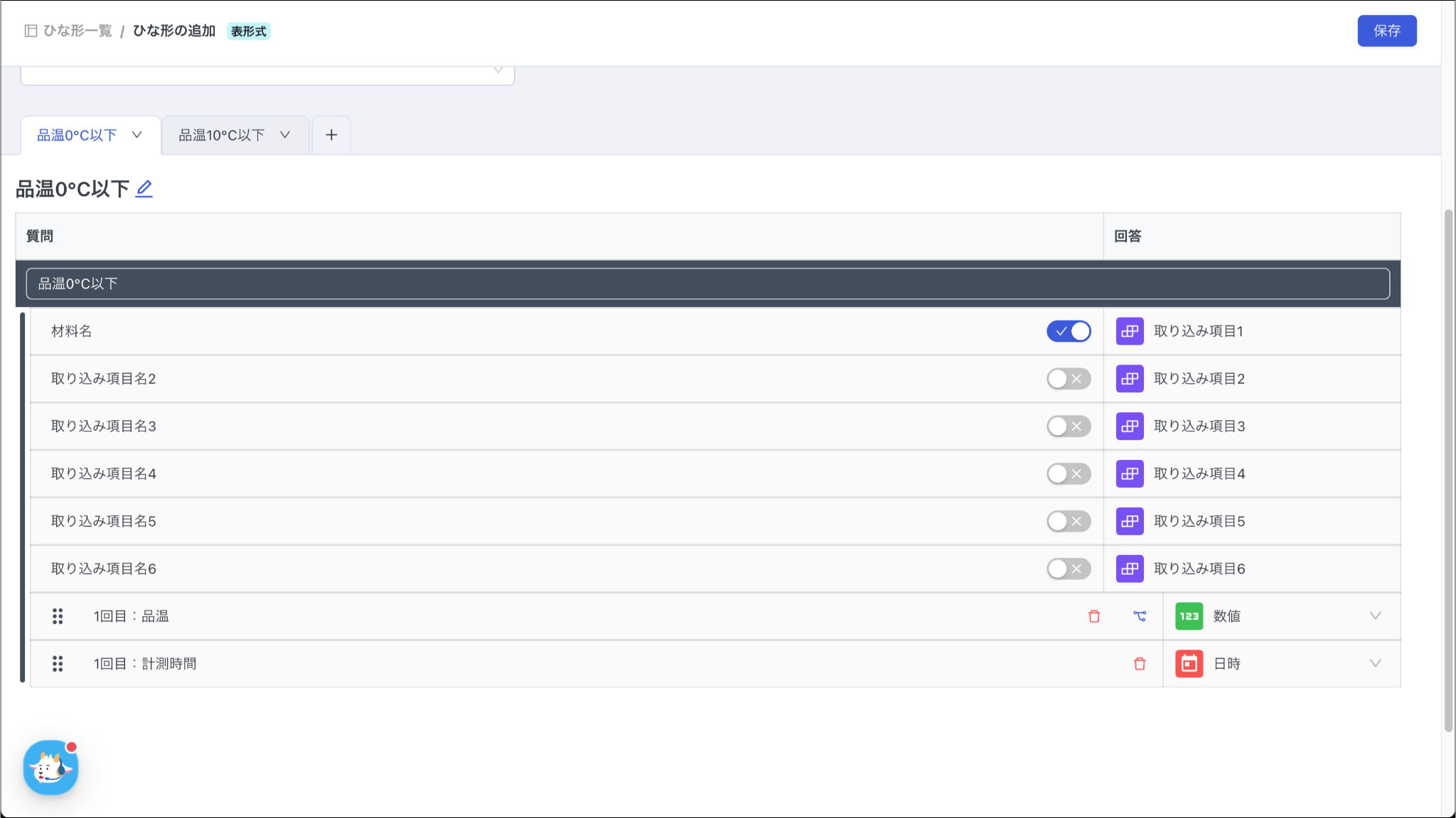Switch to the 品温10°C以下 tab

(222, 135)
